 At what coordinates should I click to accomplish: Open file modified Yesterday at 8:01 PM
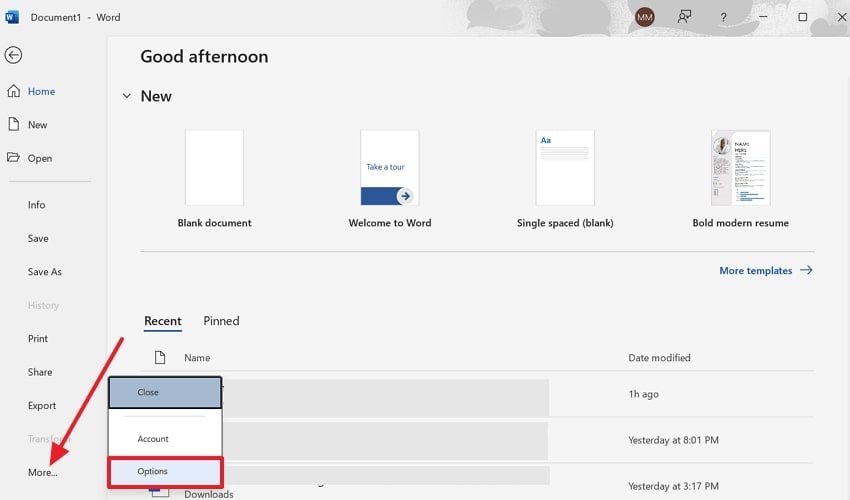point(477,440)
